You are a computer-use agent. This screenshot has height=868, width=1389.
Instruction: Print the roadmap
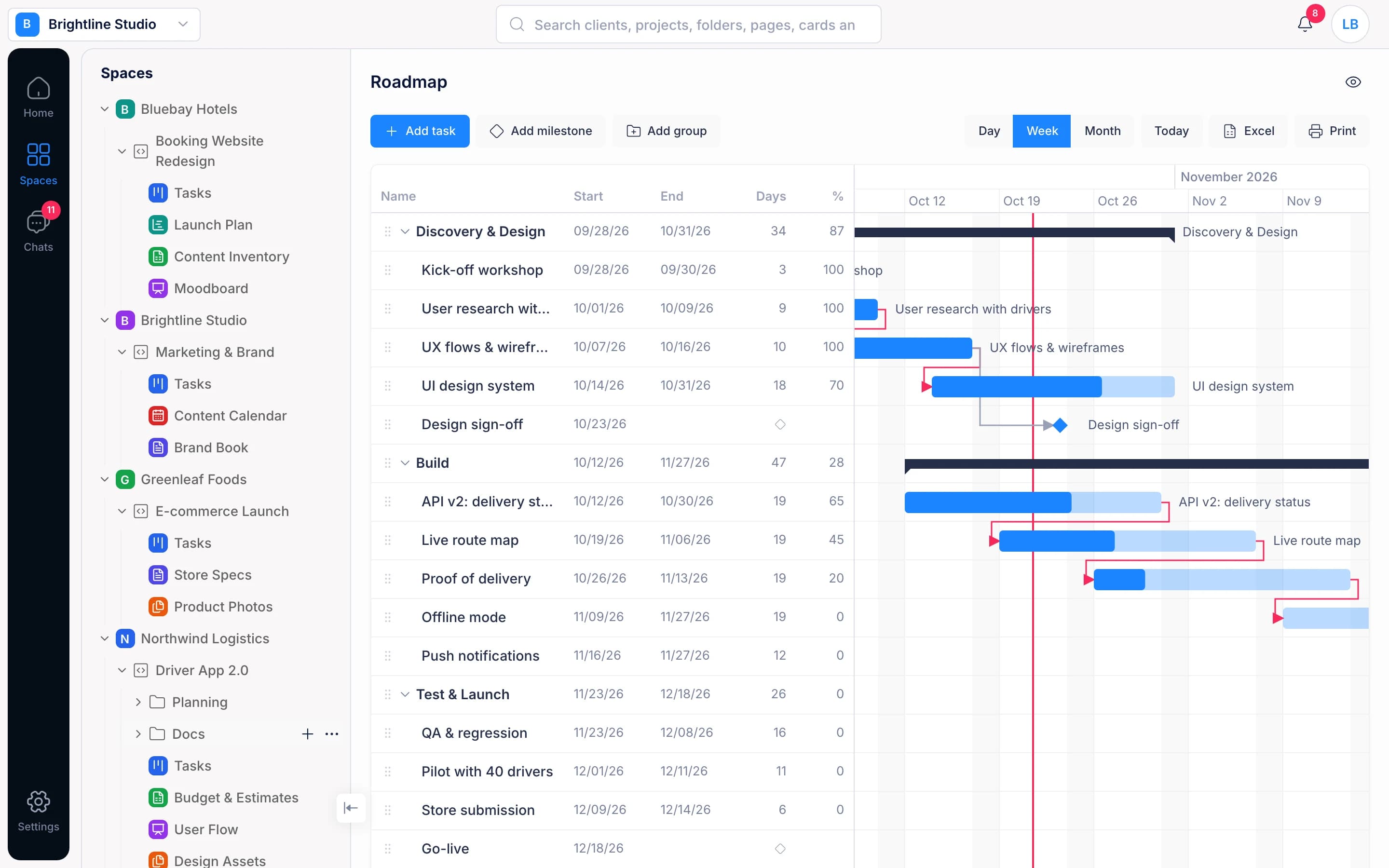click(1332, 131)
